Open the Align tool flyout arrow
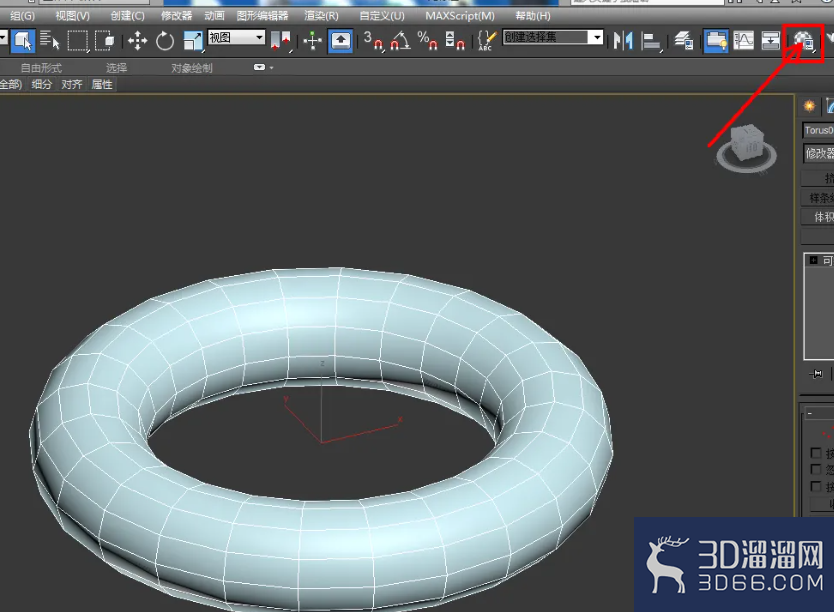Screen dimensions: 834x612 (x=661, y=52)
